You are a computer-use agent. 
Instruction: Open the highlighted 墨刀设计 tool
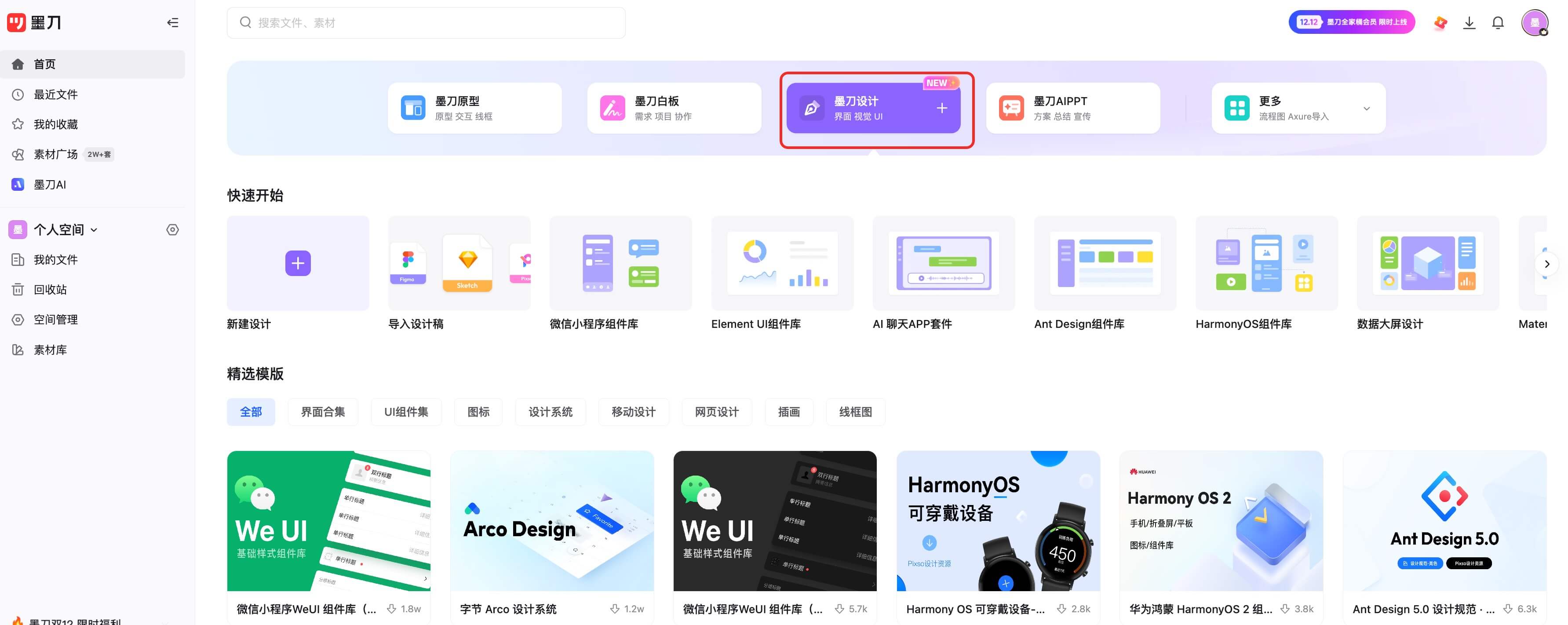(x=873, y=108)
